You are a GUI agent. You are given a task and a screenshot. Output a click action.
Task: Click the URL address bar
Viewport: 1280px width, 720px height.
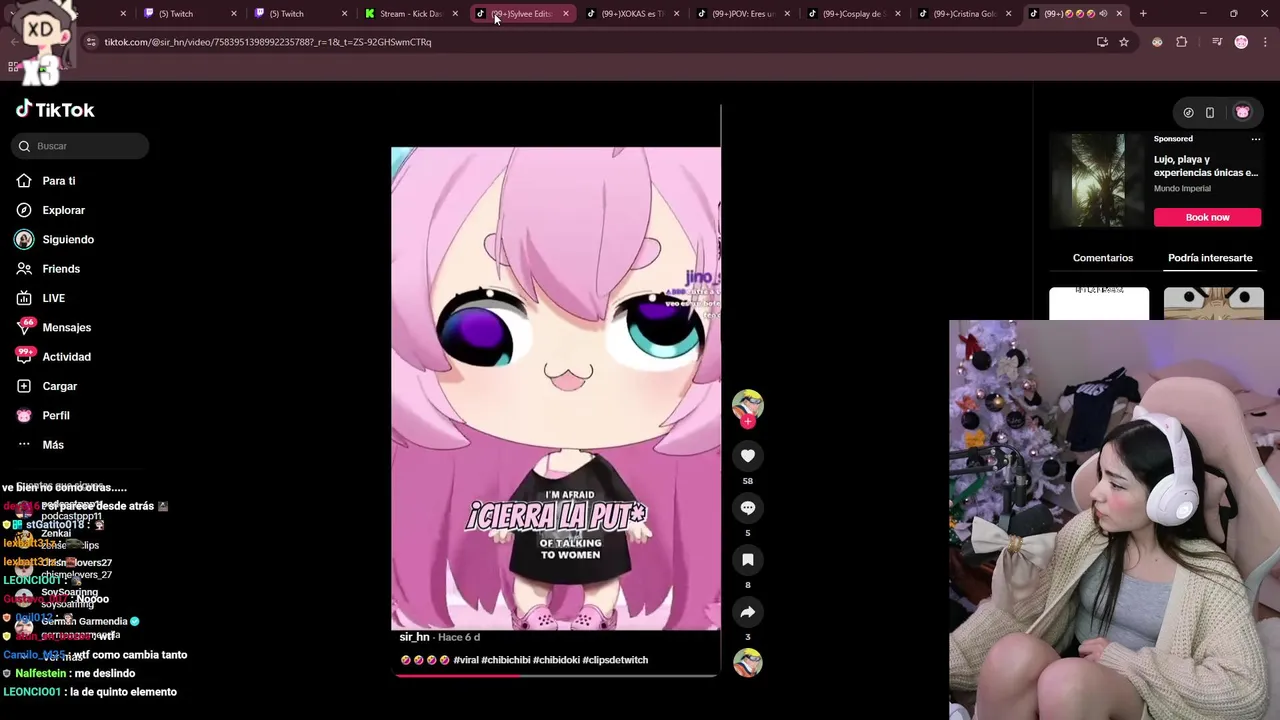pos(590,42)
